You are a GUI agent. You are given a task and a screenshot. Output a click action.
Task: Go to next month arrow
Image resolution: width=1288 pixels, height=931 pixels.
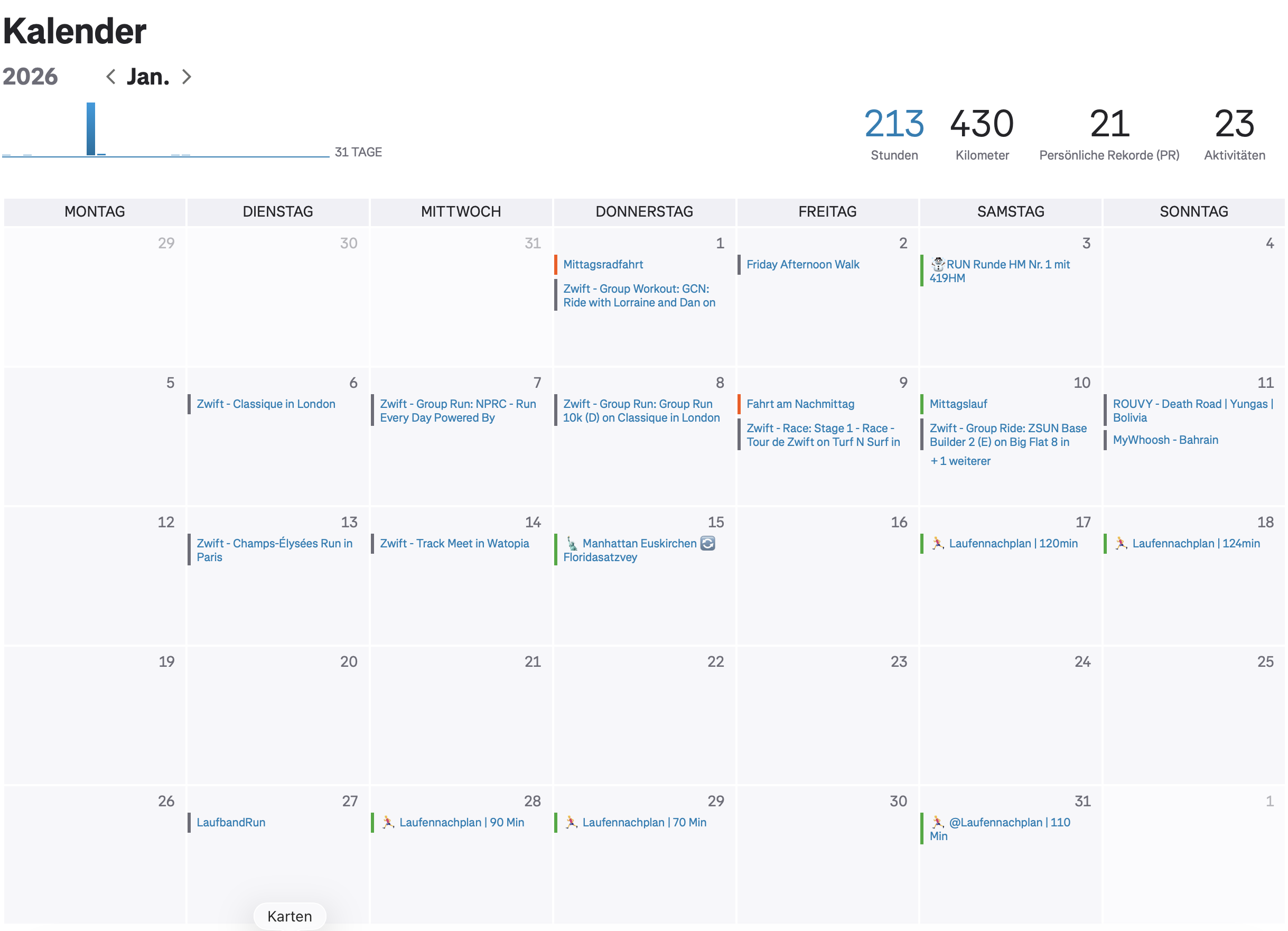click(186, 77)
